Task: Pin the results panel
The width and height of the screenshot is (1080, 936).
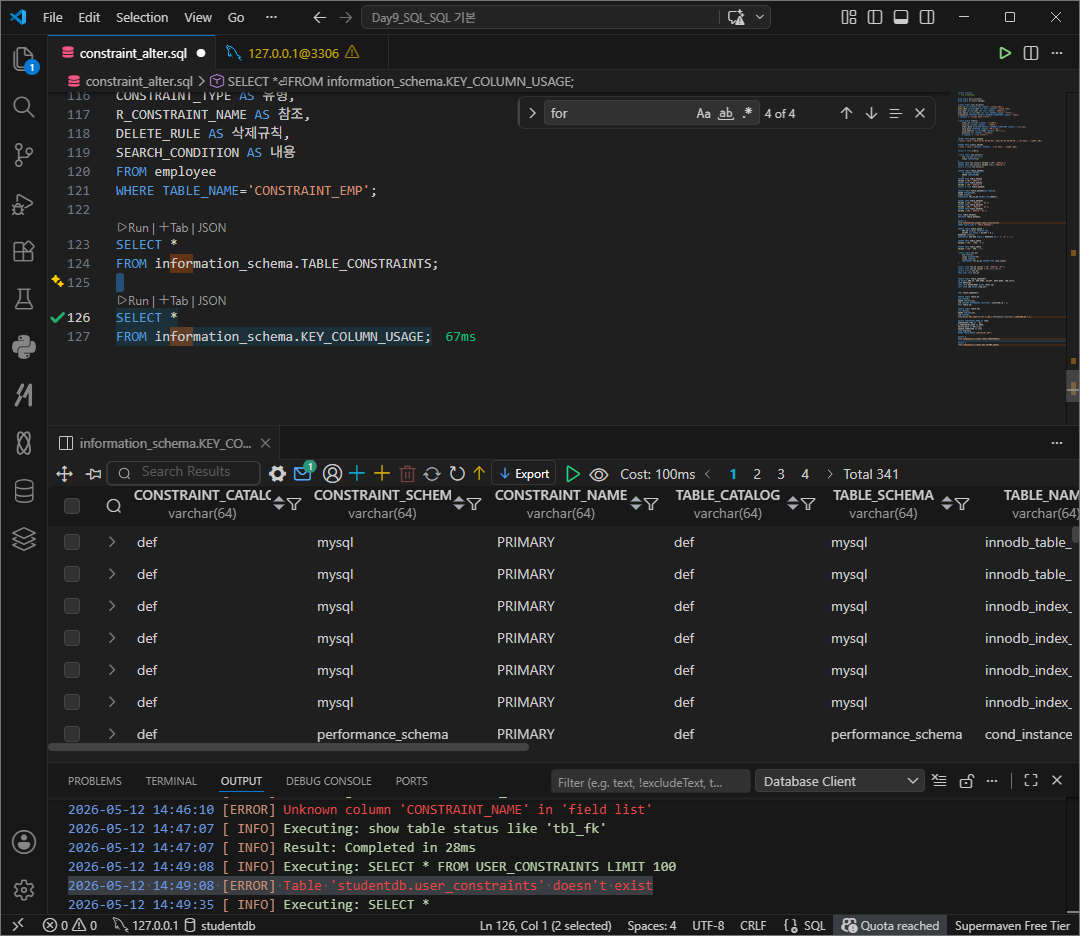Action: pos(94,473)
